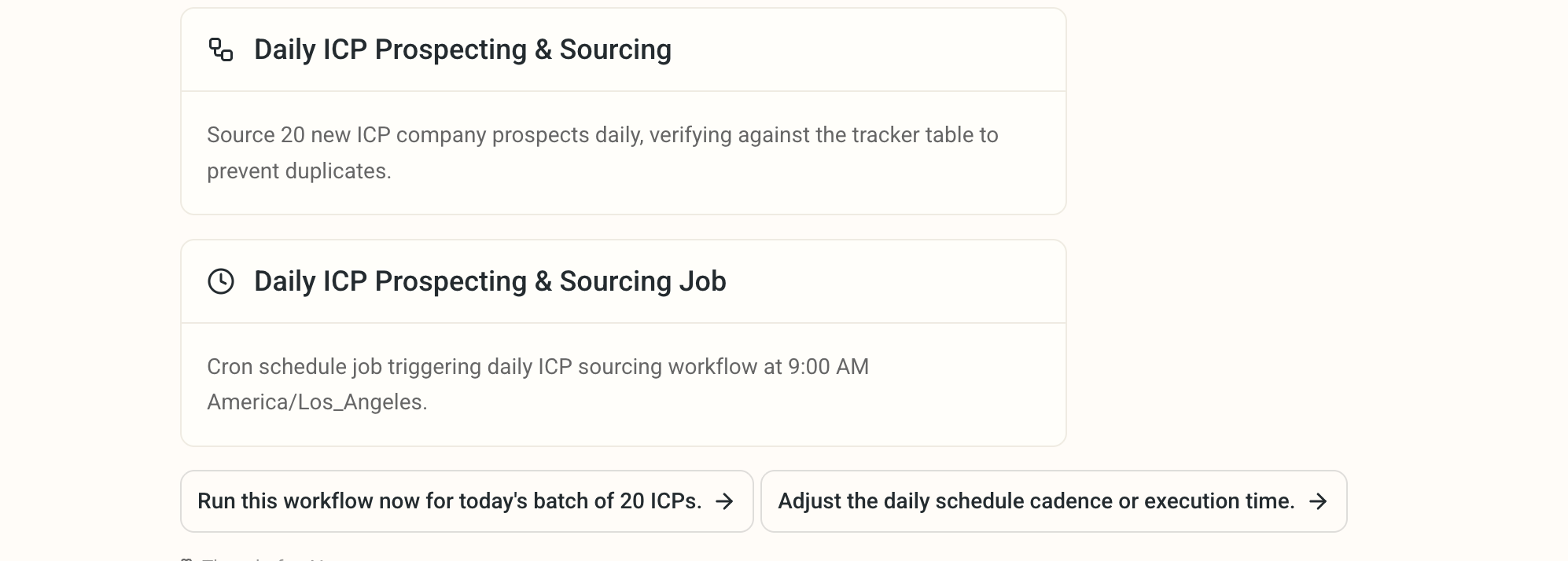Click the workflow icon beside Daily ICP Prospecting & Sourcing

click(x=221, y=49)
